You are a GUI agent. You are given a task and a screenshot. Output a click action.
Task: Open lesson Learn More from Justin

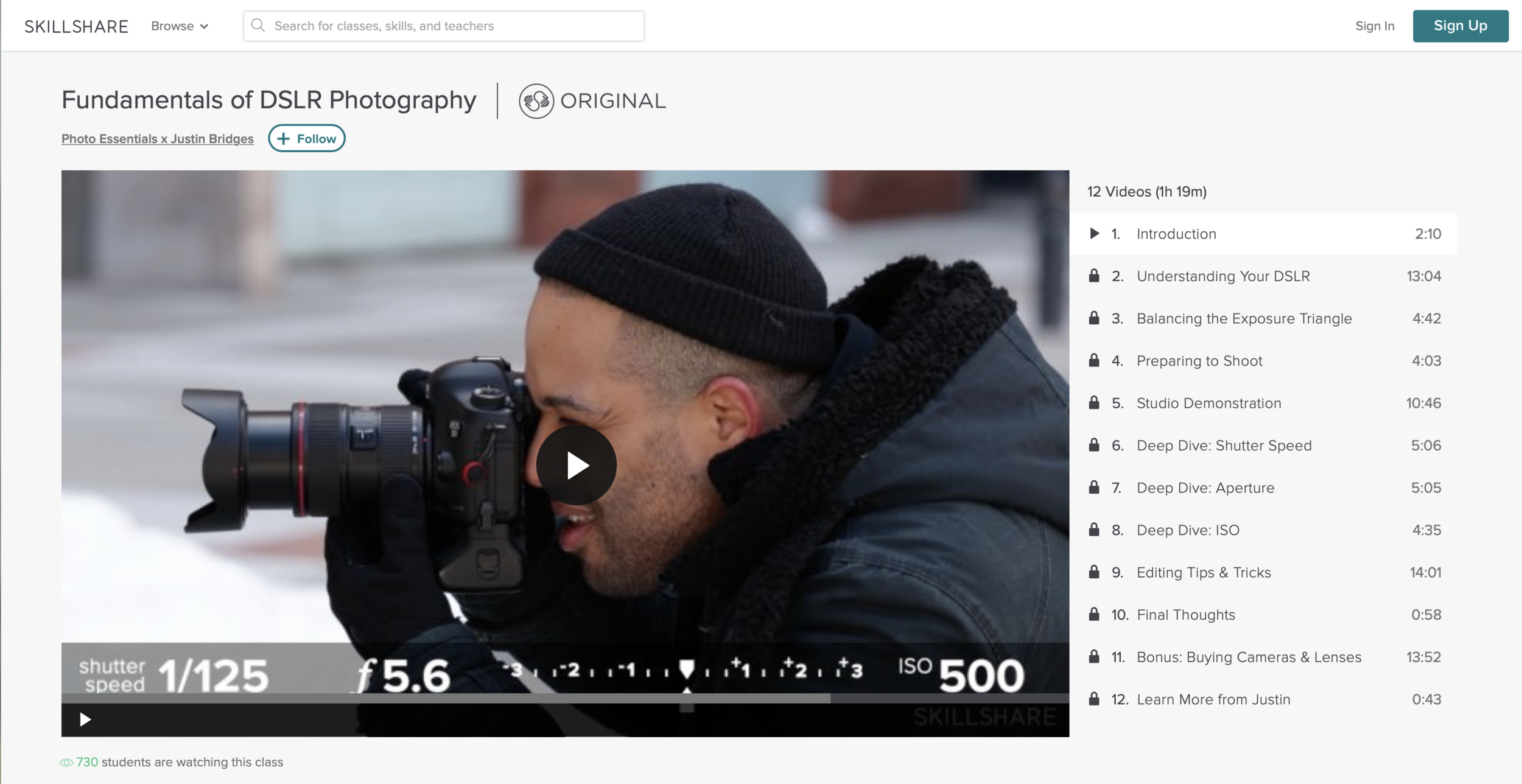(x=1263, y=699)
